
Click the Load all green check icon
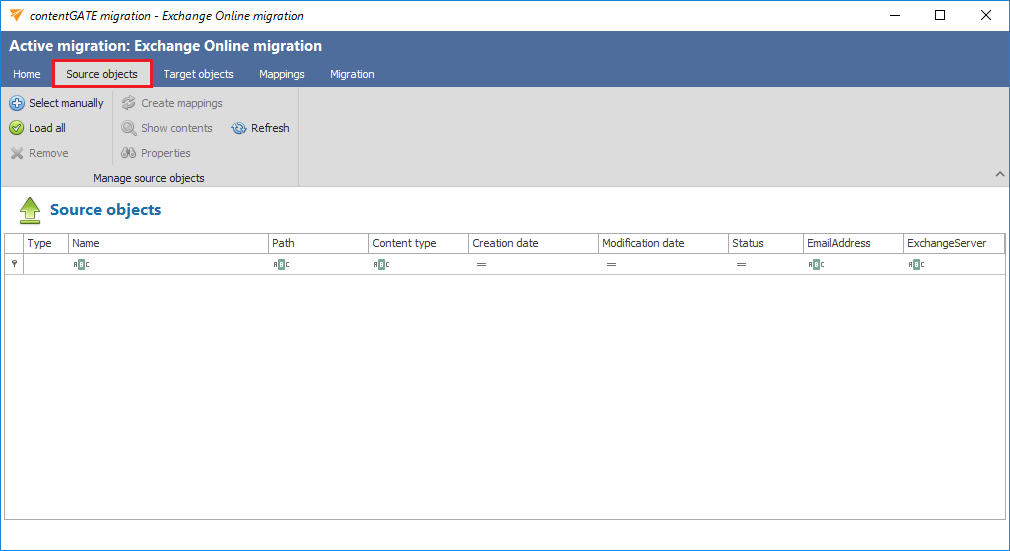(x=17, y=128)
